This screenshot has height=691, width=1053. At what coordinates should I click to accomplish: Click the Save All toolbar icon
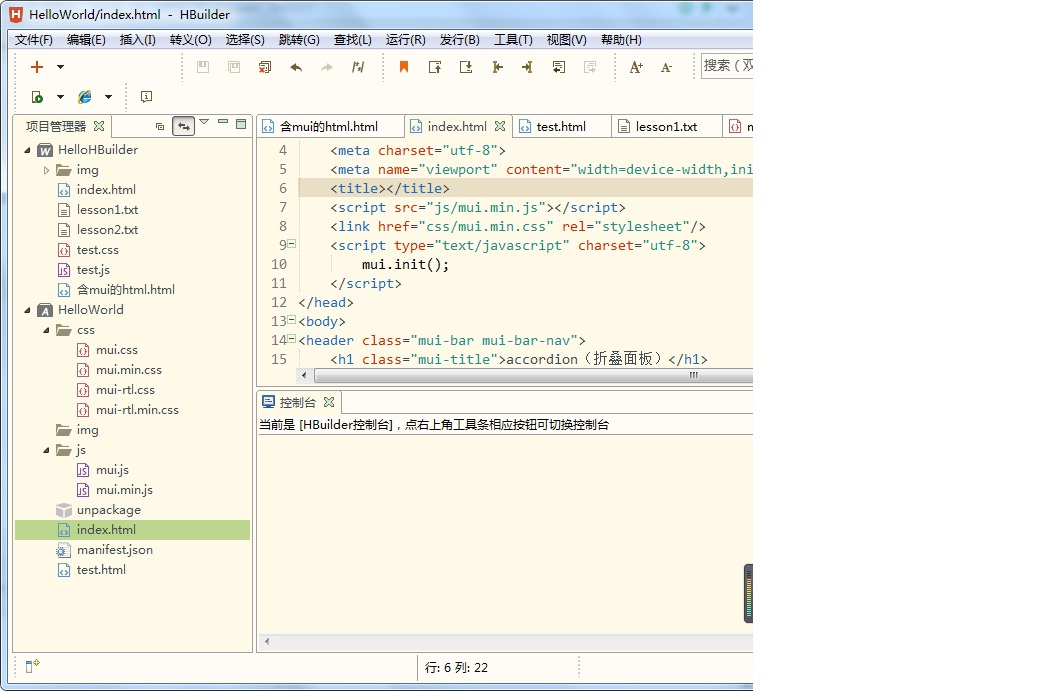(234, 66)
